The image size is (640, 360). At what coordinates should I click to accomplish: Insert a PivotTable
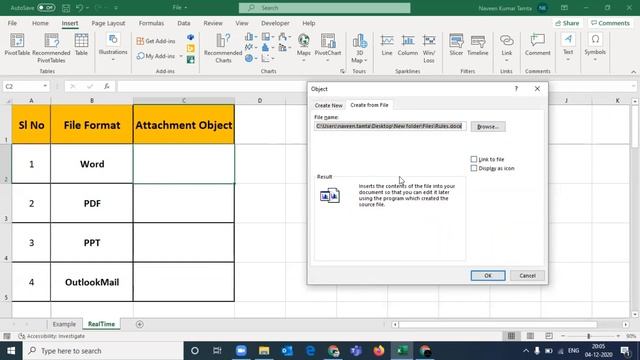click(x=17, y=45)
